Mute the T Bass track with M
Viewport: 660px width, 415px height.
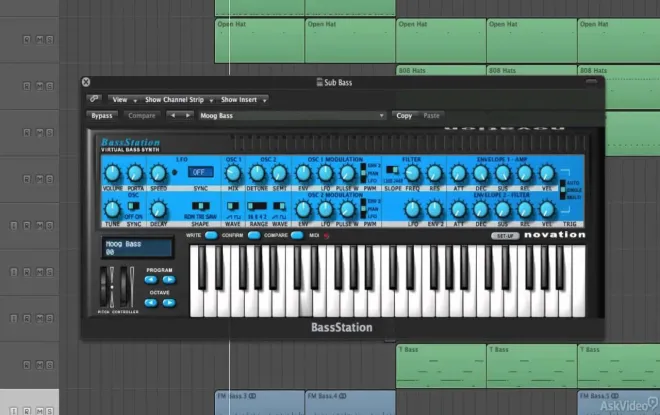click(40, 364)
